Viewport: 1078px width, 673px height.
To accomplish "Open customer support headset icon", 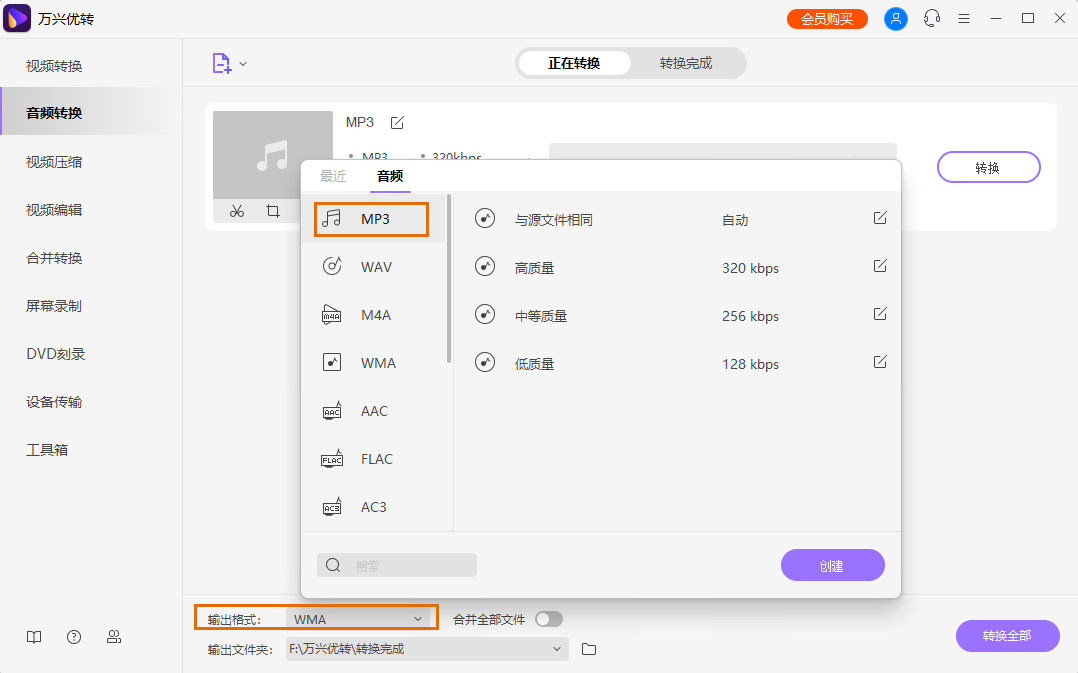I will 932,19.
